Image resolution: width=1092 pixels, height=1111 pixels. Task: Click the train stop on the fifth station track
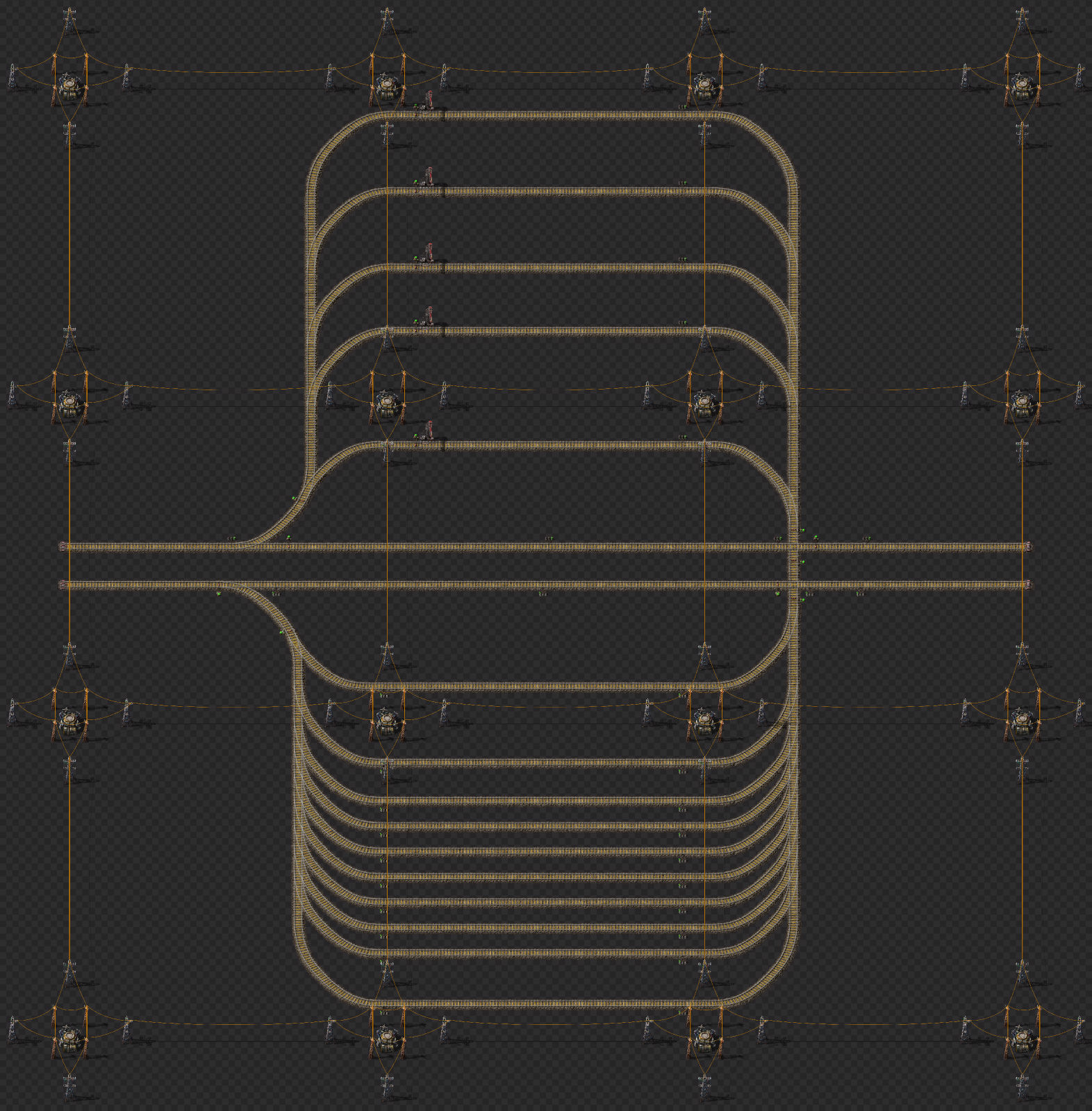coord(429,431)
